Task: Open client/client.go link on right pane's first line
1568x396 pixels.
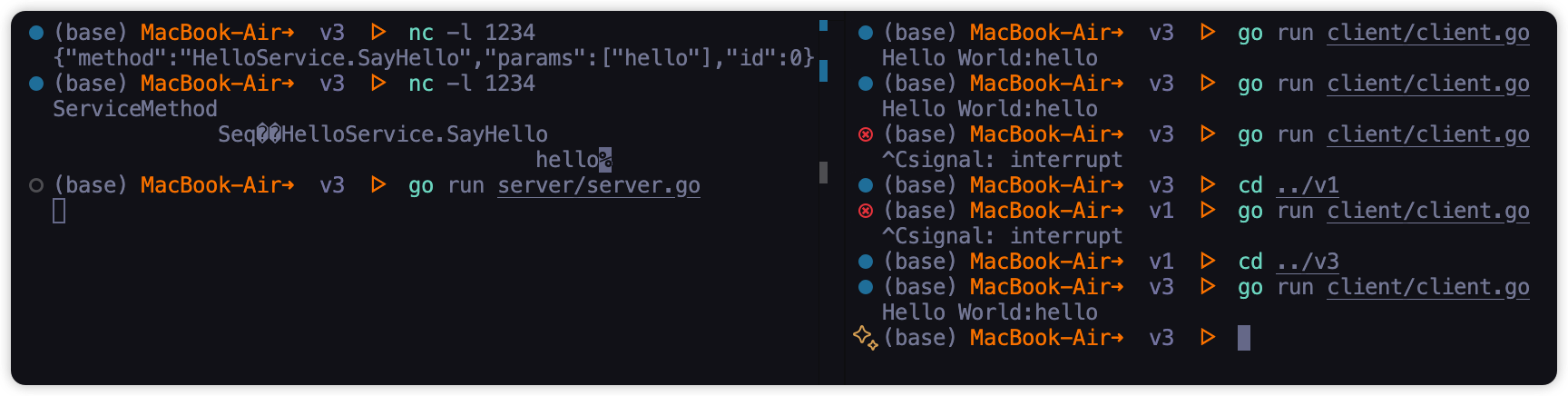Action: [x=1428, y=33]
